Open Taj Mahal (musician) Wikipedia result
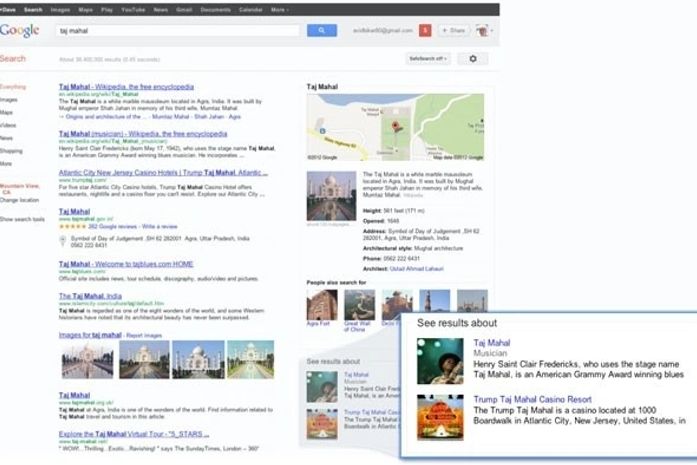697x465 pixels. (143, 133)
